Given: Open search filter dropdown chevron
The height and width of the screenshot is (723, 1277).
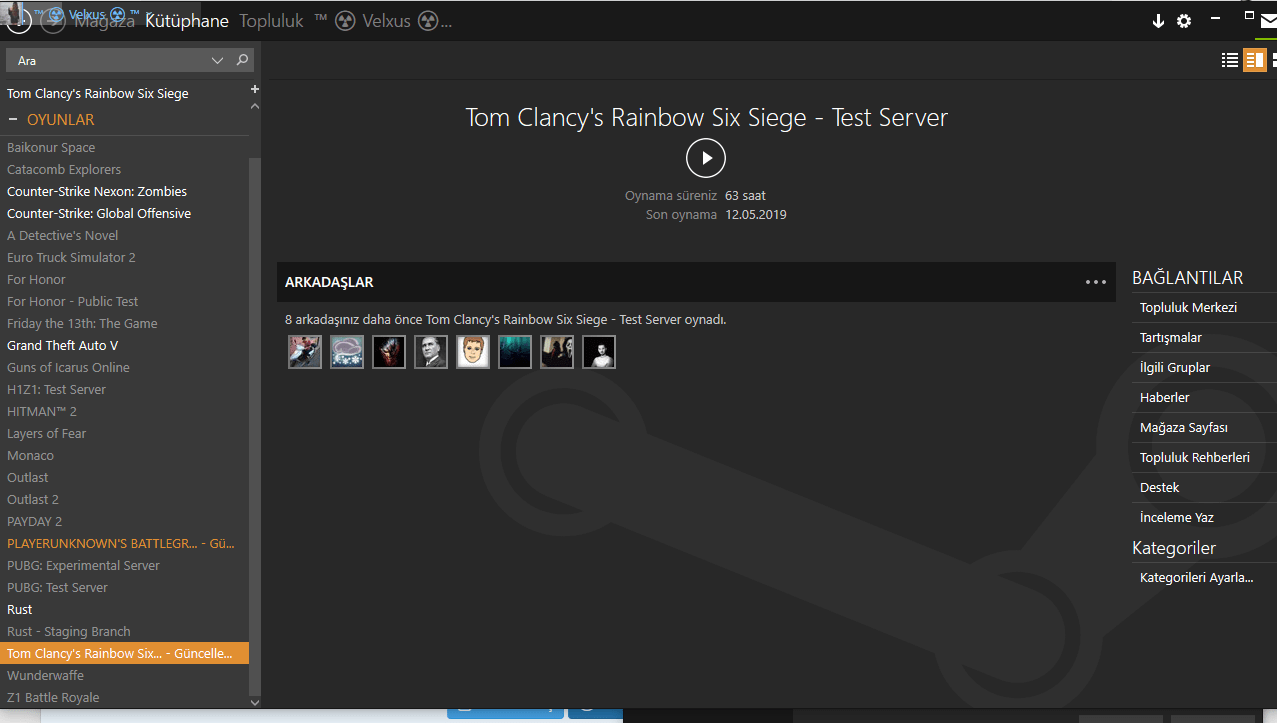Looking at the screenshot, I should click(218, 61).
